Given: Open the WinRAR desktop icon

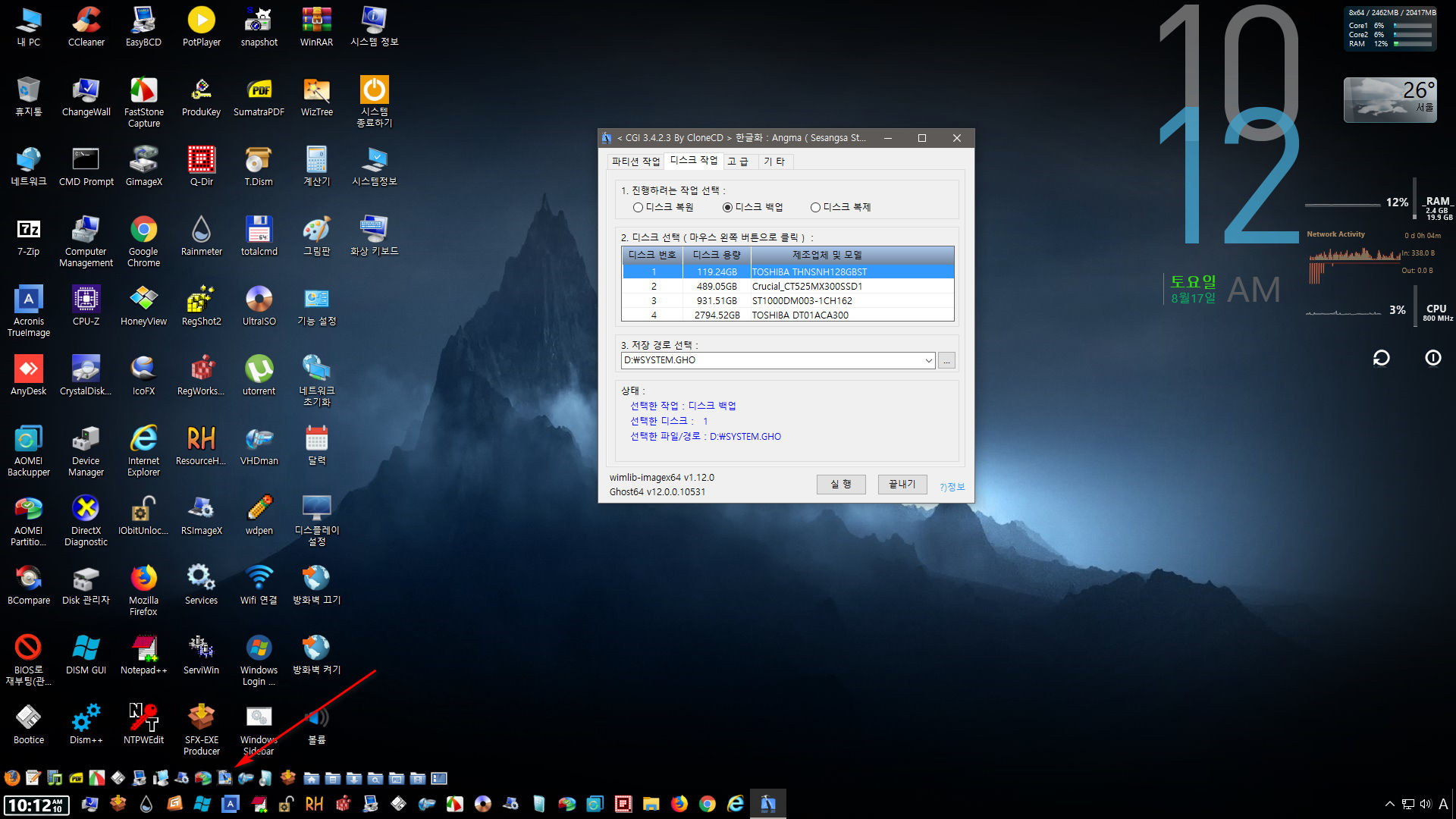Looking at the screenshot, I should click(316, 27).
